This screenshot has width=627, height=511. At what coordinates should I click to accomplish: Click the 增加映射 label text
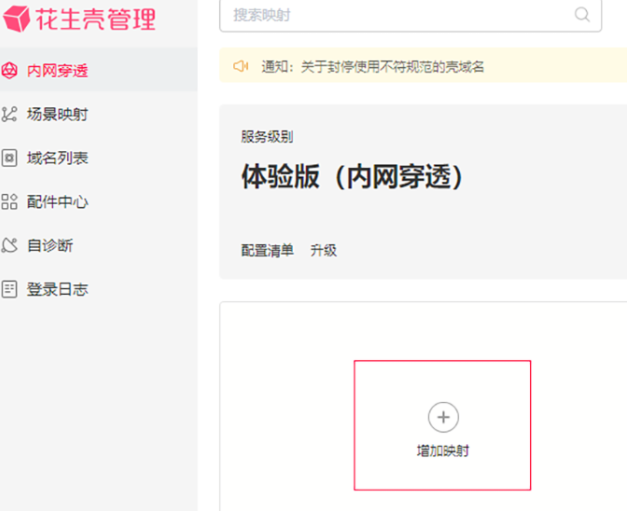(443, 451)
